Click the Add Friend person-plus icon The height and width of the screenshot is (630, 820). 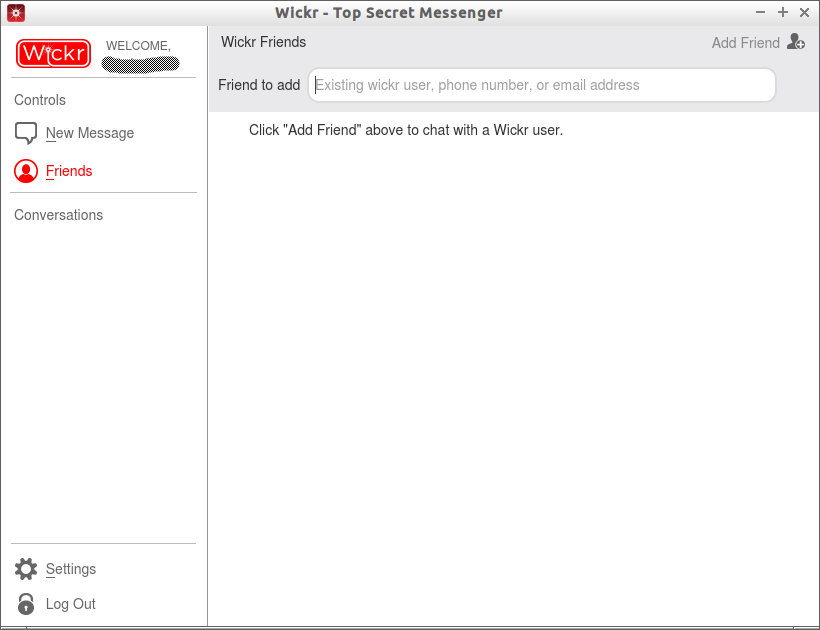tap(795, 41)
